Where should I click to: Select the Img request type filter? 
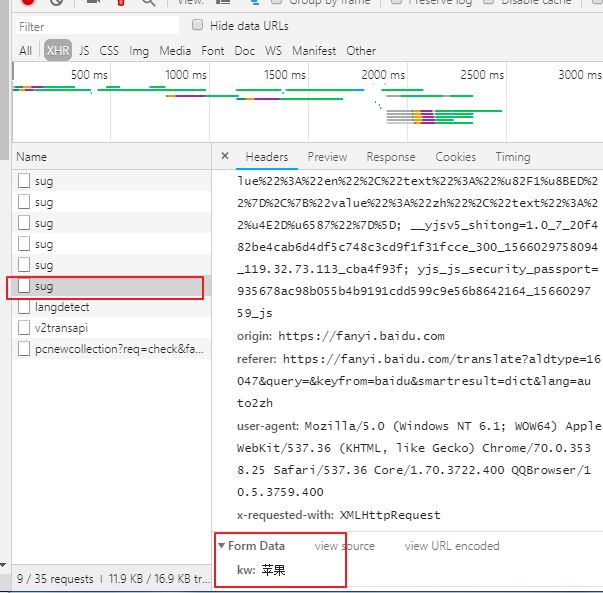coord(139,51)
